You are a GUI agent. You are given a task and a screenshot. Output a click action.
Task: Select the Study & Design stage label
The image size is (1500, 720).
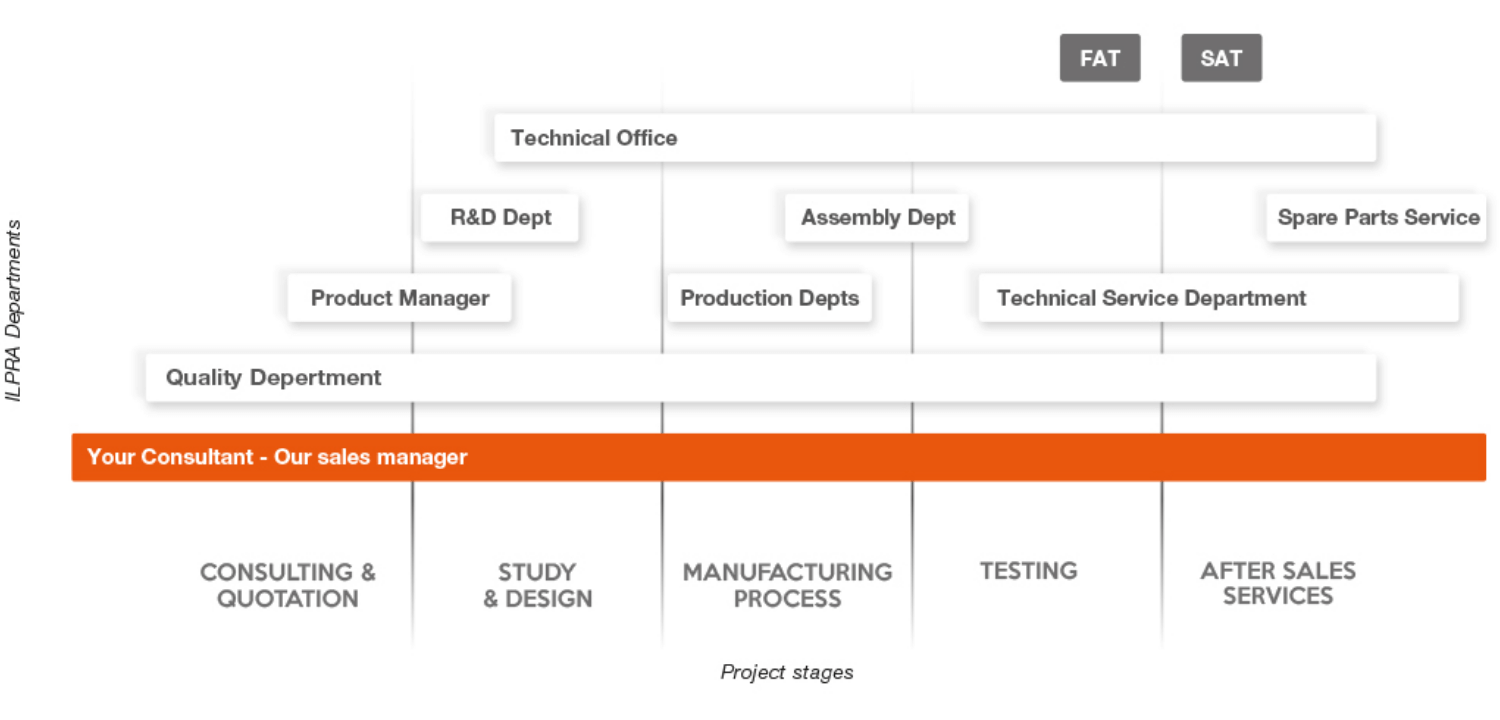[537, 585]
